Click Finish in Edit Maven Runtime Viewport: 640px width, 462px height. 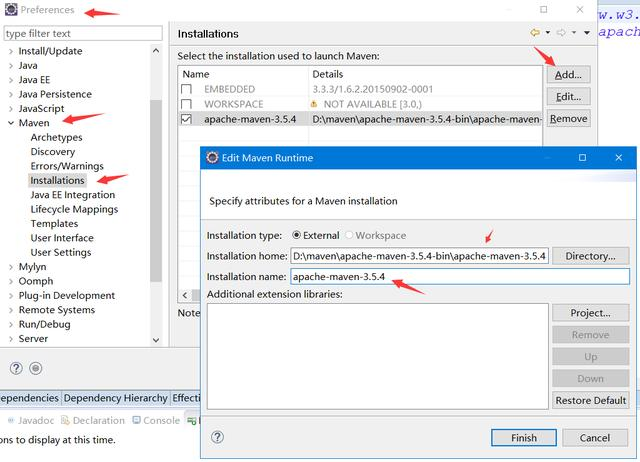(524, 438)
